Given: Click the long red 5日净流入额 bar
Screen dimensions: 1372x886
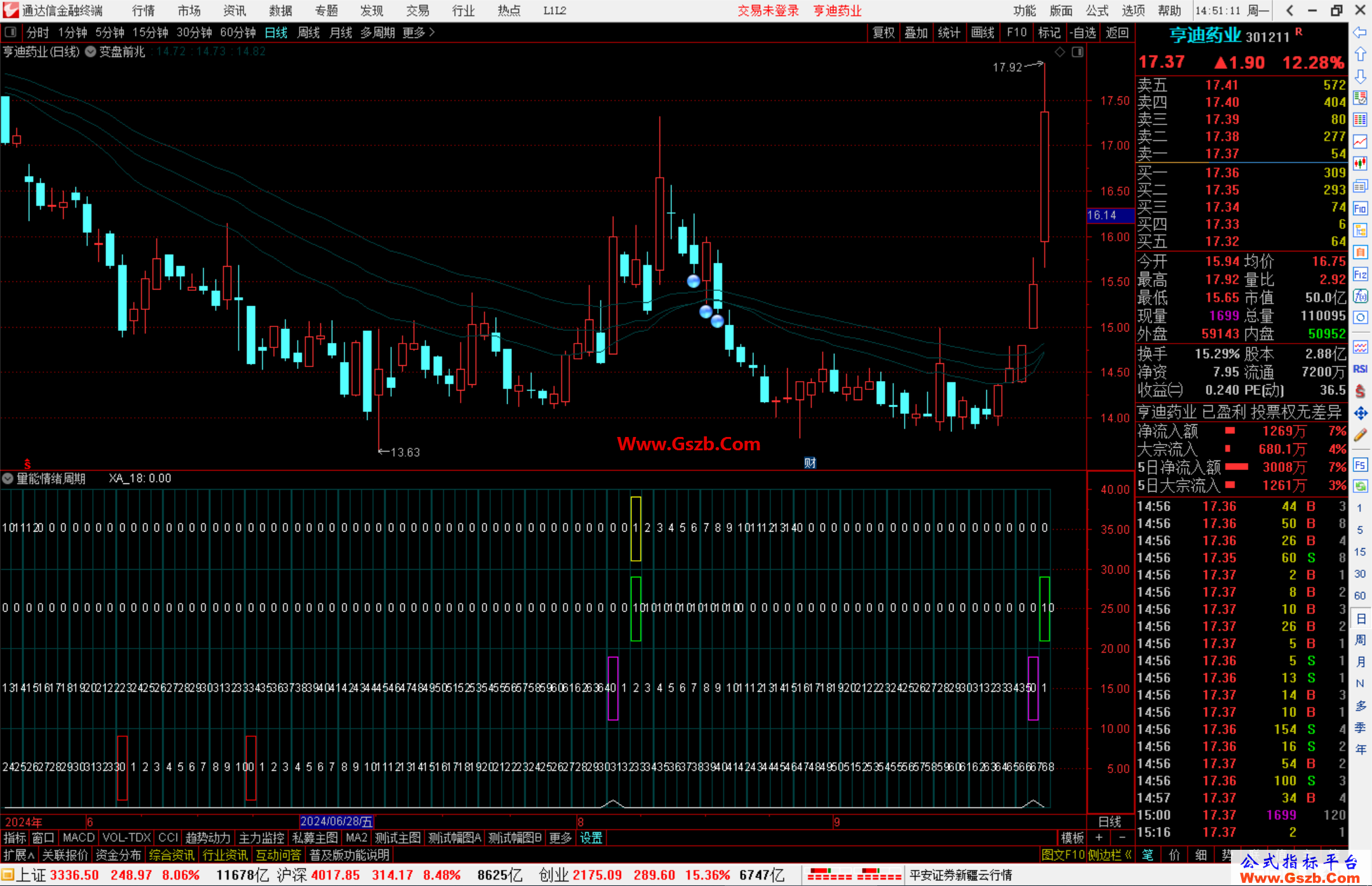Looking at the screenshot, I should [1236, 467].
